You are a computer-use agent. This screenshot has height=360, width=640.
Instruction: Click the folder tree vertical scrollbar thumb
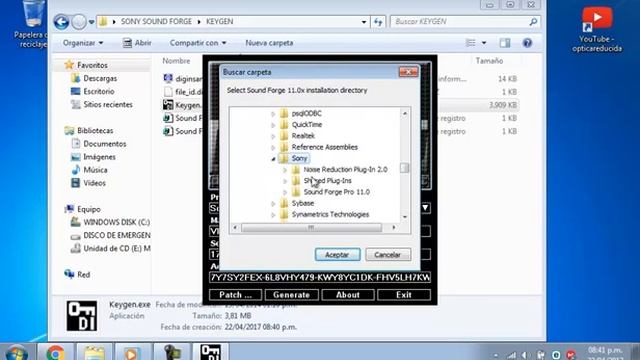tap(404, 168)
